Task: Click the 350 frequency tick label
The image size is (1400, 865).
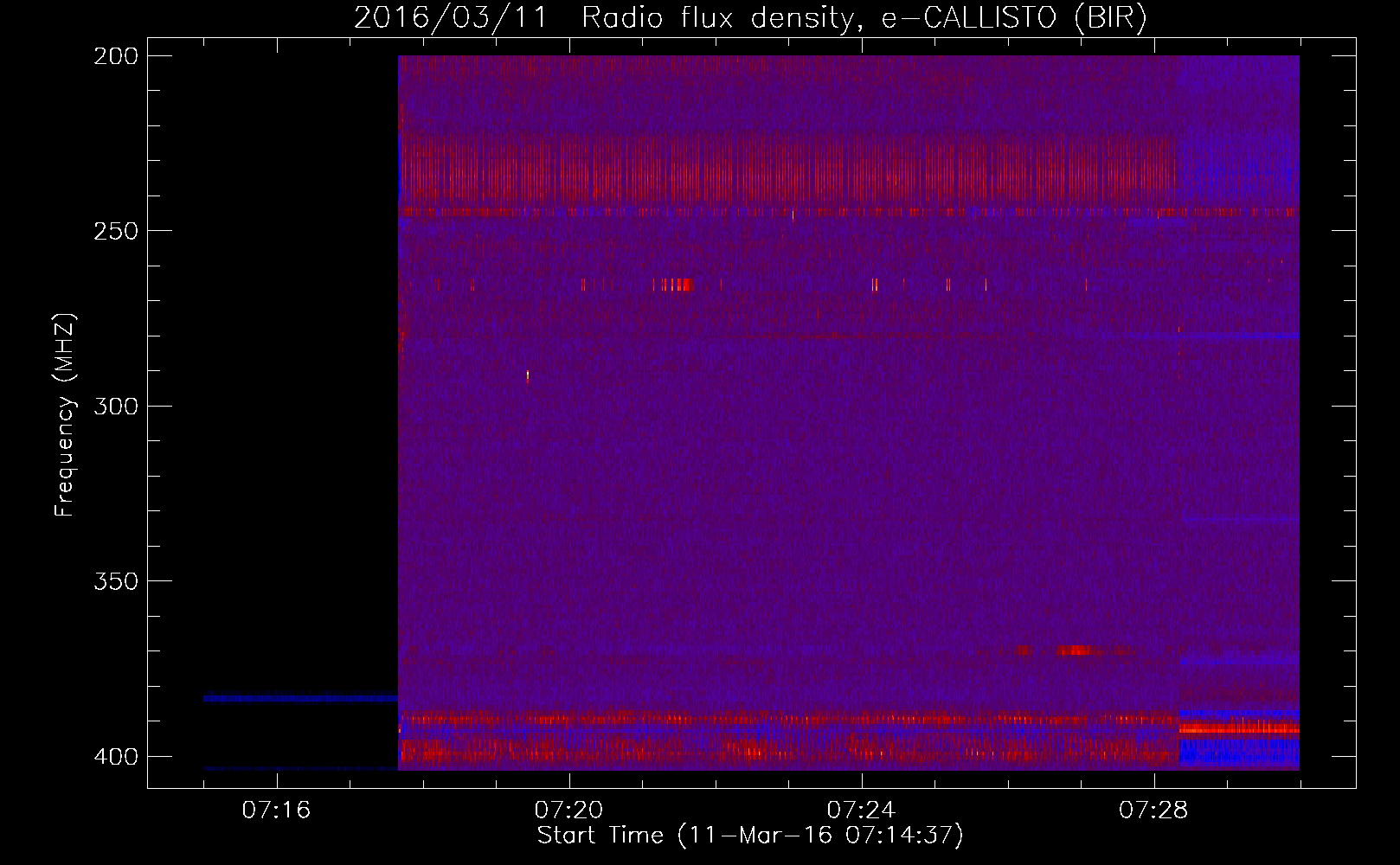Action: pyautogui.click(x=116, y=581)
